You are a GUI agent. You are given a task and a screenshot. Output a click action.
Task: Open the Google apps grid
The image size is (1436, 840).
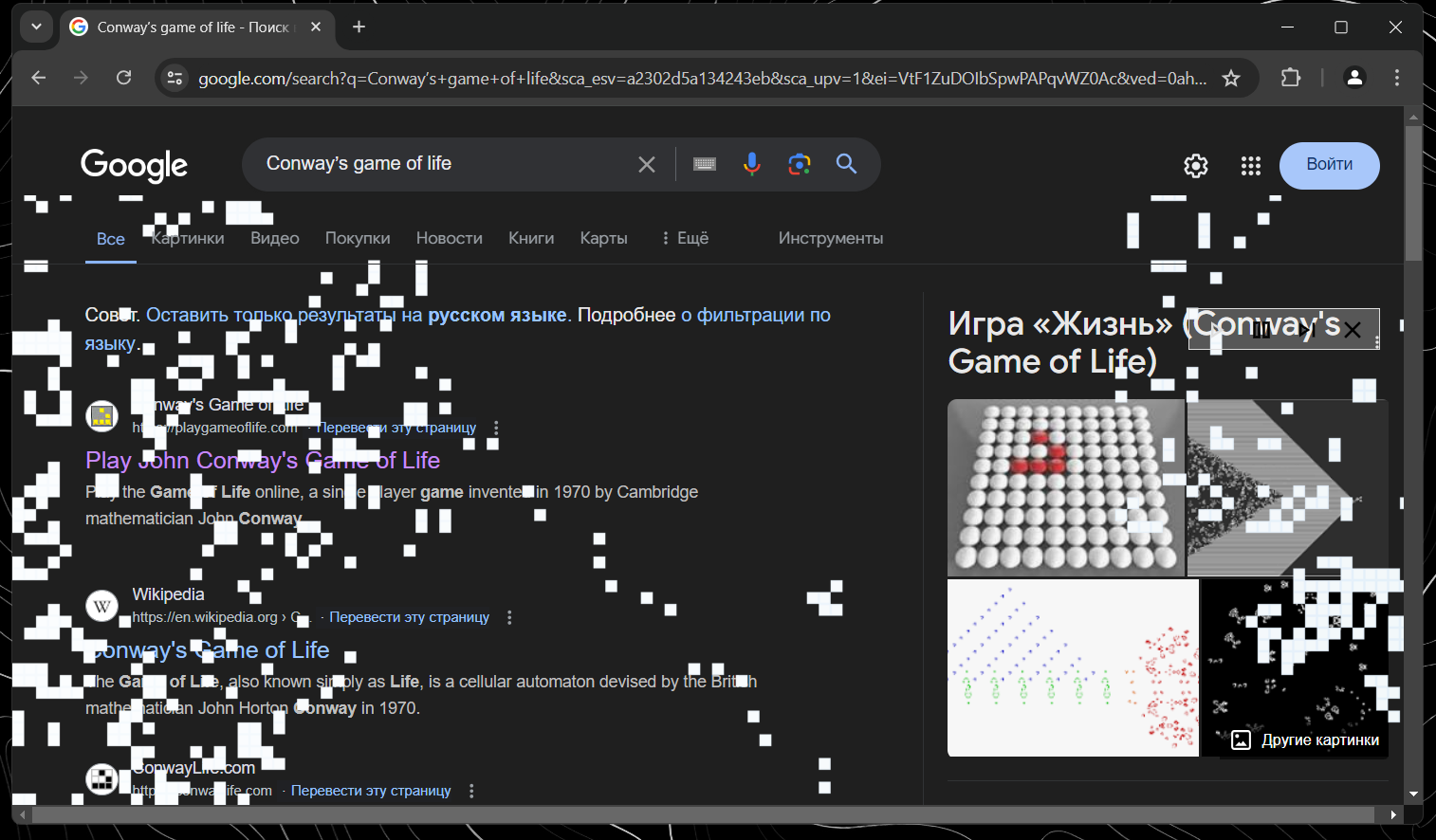pyautogui.click(x=1251, y=166)
